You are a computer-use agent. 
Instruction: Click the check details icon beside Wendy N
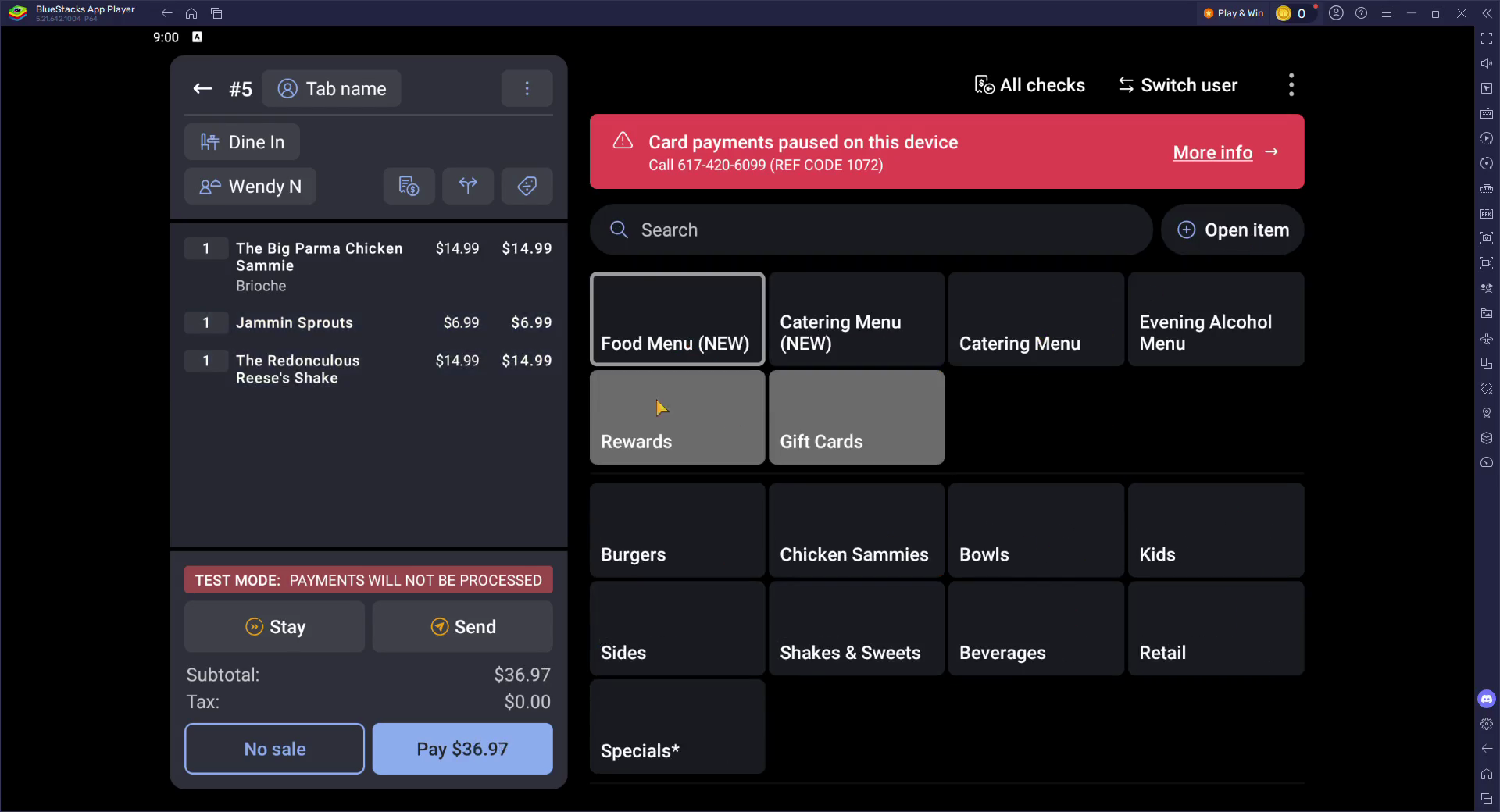coord(409,186)
